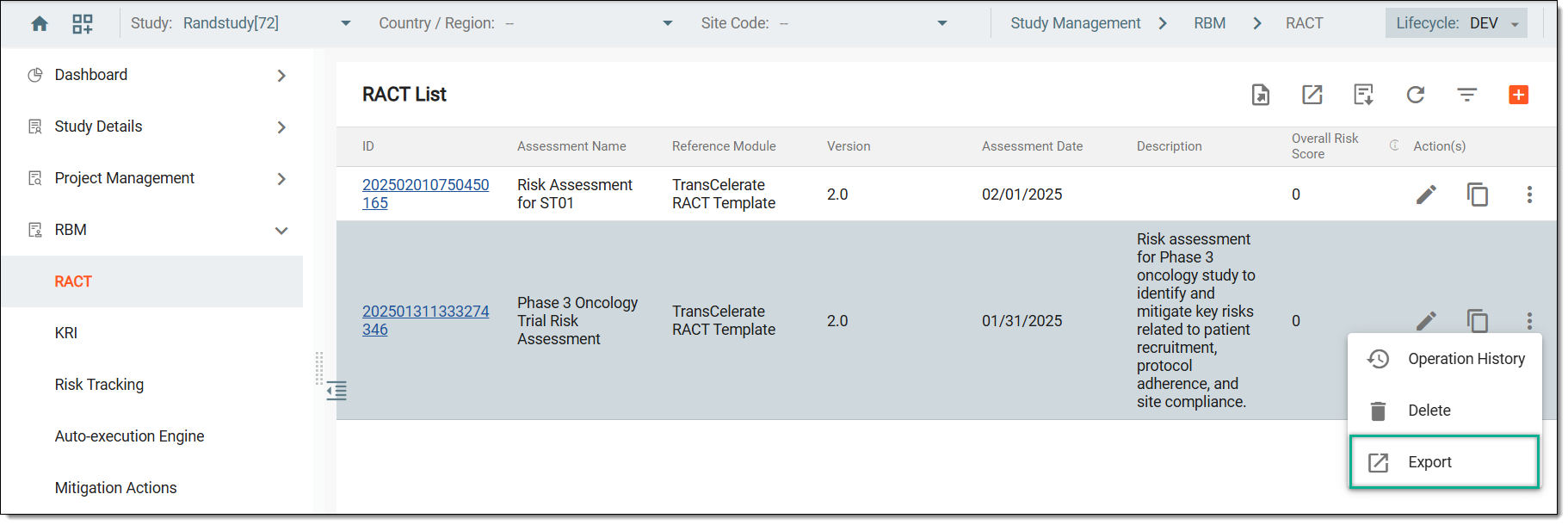Open assessment ID 202502010750450165
Screen dimensions: 1568x525
point(425,194)
